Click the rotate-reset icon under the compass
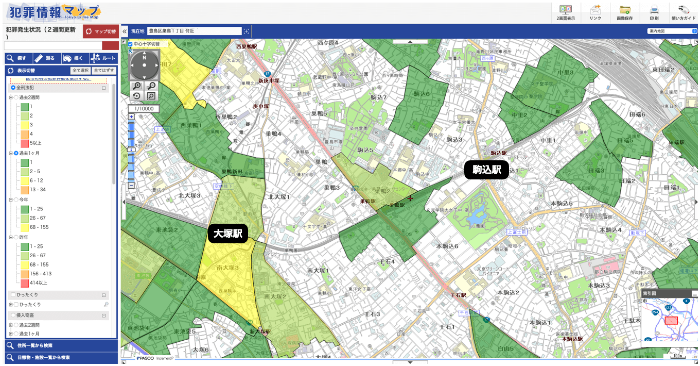 [x=137, y=96]
